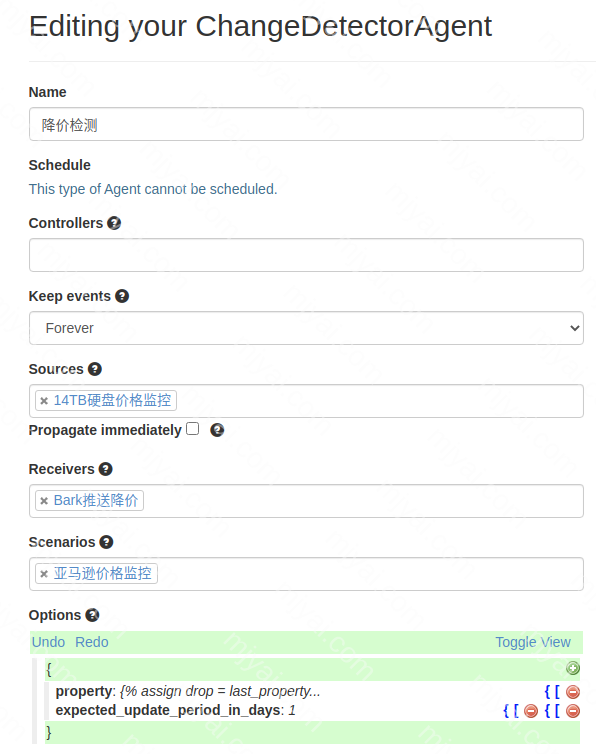Remove 亚马逊价格监控 from Scenarios
The image size is (596, 754).
[44, 574]
